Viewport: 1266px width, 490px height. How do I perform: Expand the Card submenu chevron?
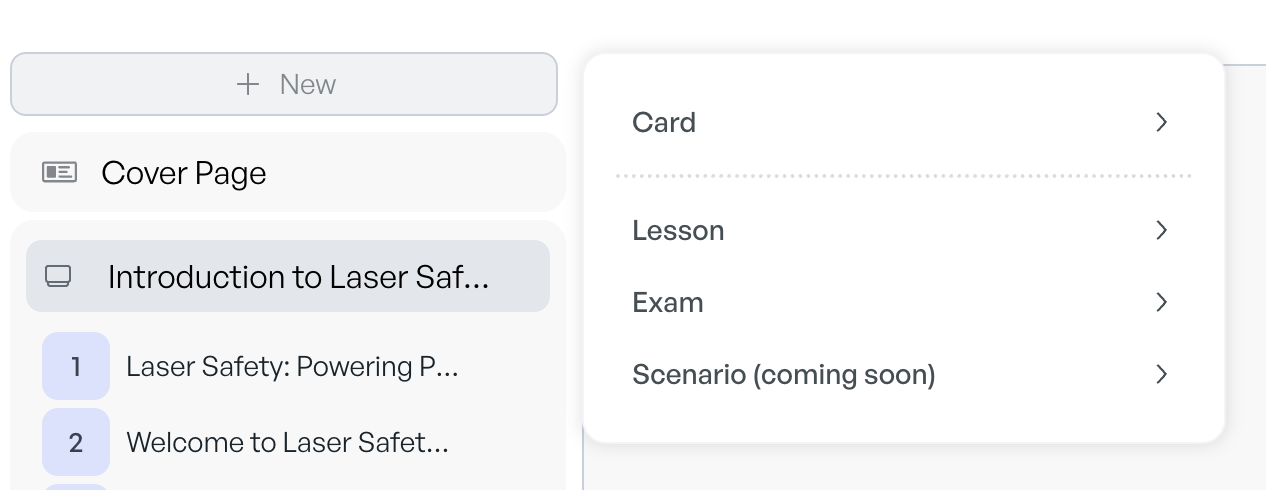[1161, 122]
